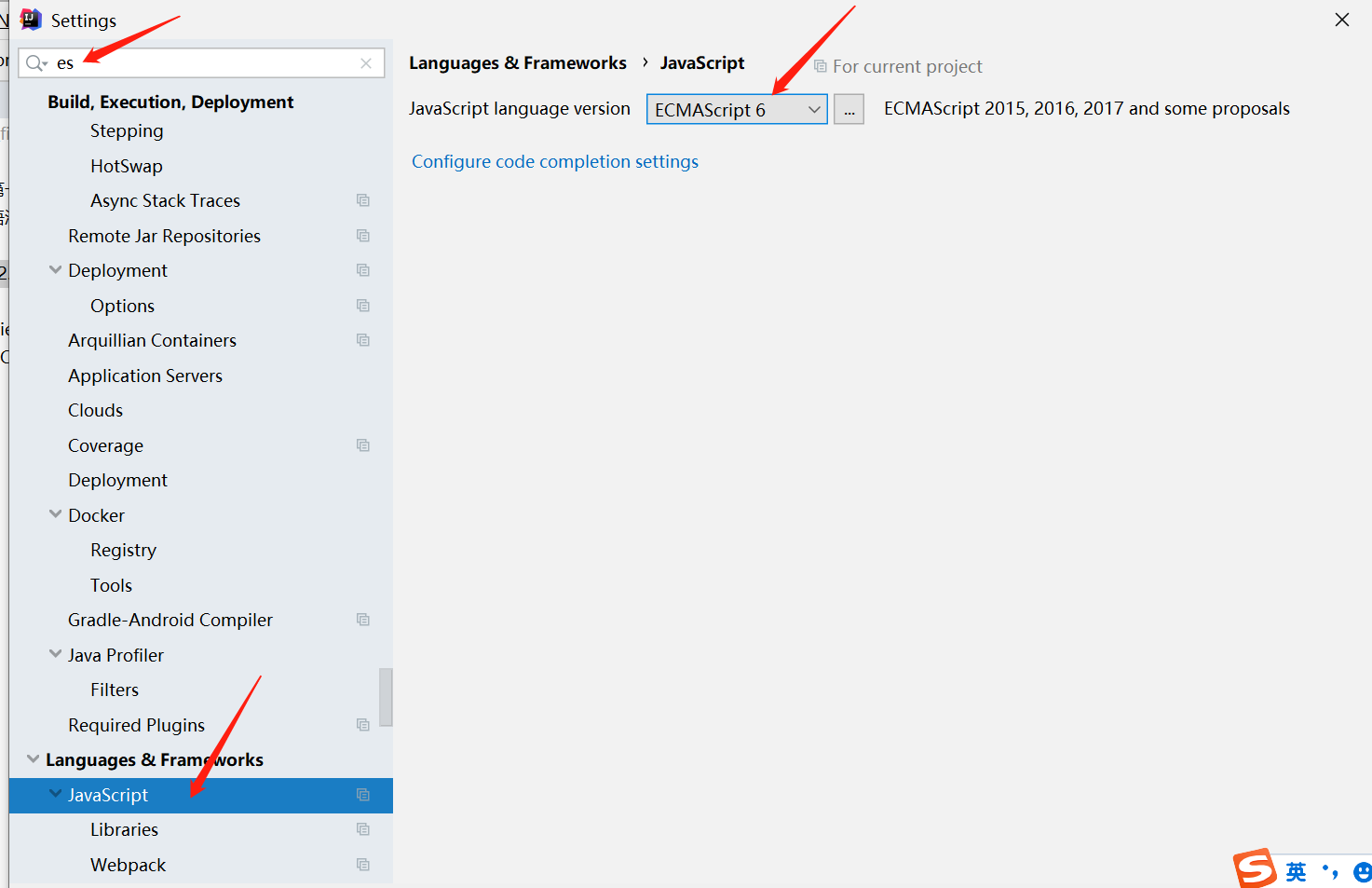Select Stepping in settings tree
Image resolution: width=1372 pixels, height=888 pixels.
click(127, 131)
